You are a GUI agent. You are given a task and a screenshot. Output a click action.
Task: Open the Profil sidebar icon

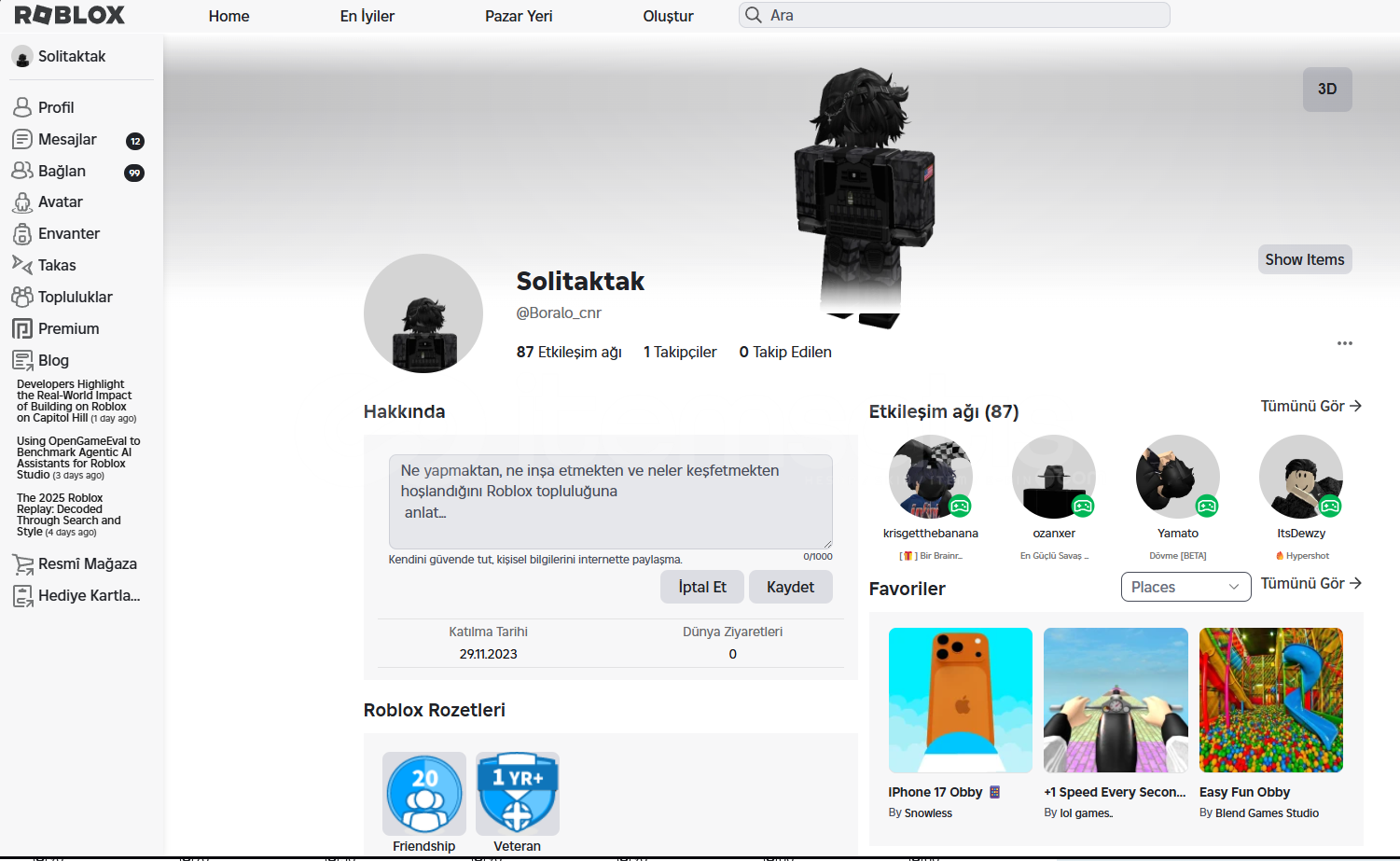[22, 107]
